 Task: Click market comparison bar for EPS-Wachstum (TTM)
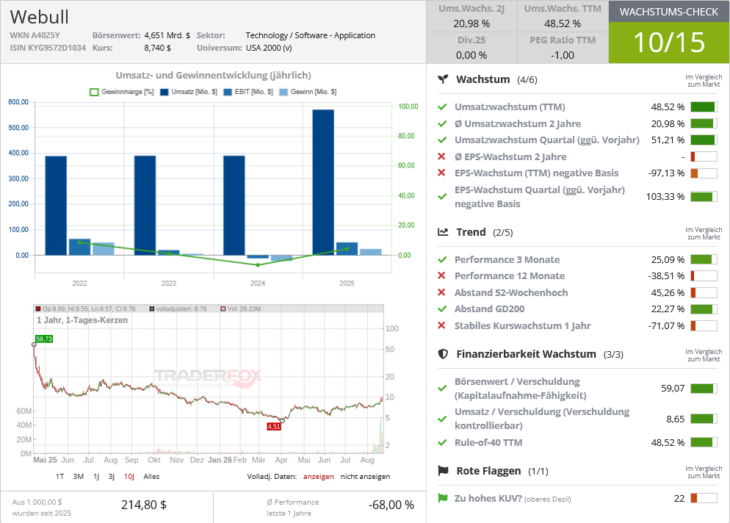[x=704, y=173]
